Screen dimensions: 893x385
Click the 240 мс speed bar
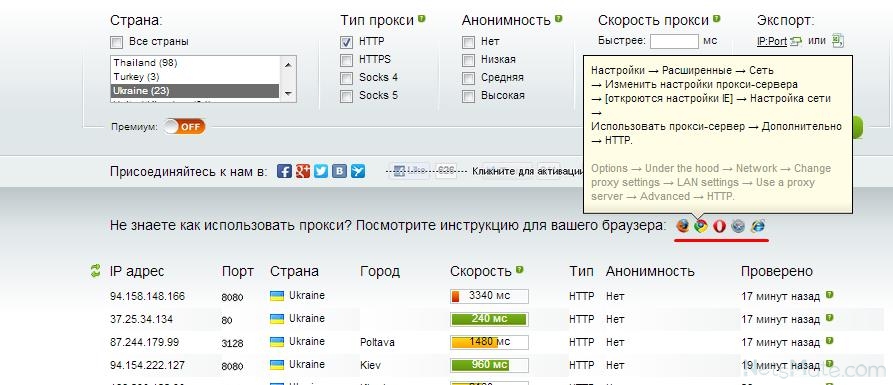click(489, 319)
